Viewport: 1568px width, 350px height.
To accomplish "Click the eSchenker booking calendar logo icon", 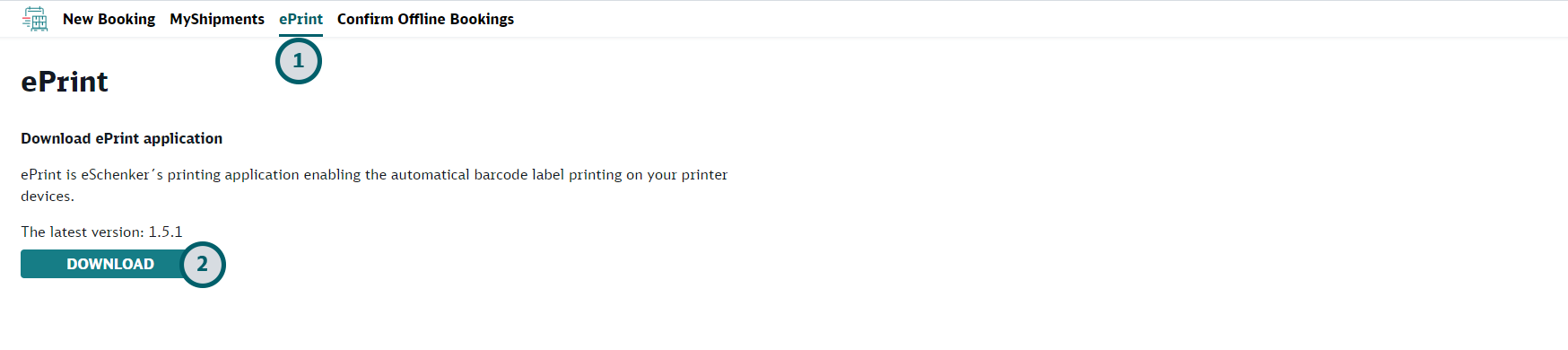I will tap(35, 19).
